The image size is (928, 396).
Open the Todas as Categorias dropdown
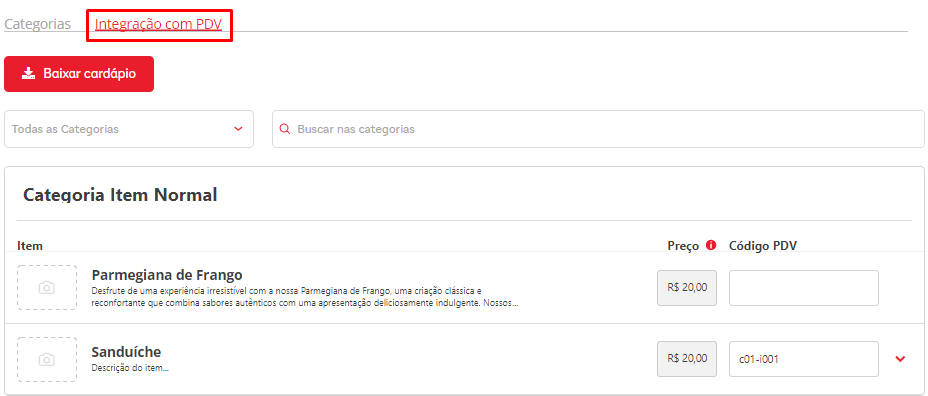point(128,128)
